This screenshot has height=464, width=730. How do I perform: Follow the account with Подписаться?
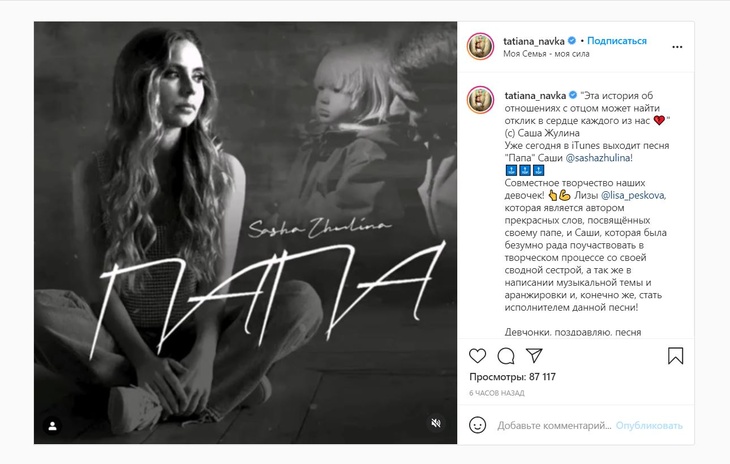616,41
